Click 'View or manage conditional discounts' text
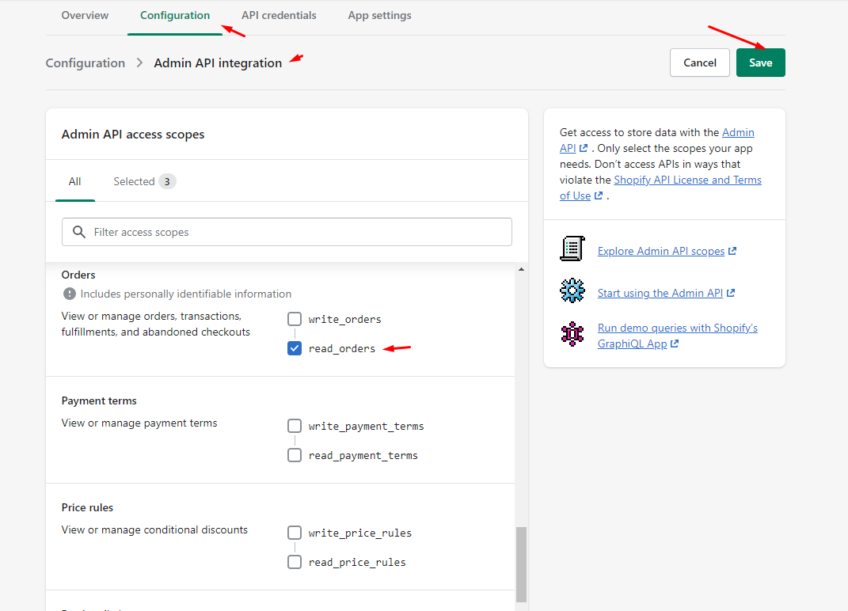Screen dimensions: 848x611 (x=154, y=529)
